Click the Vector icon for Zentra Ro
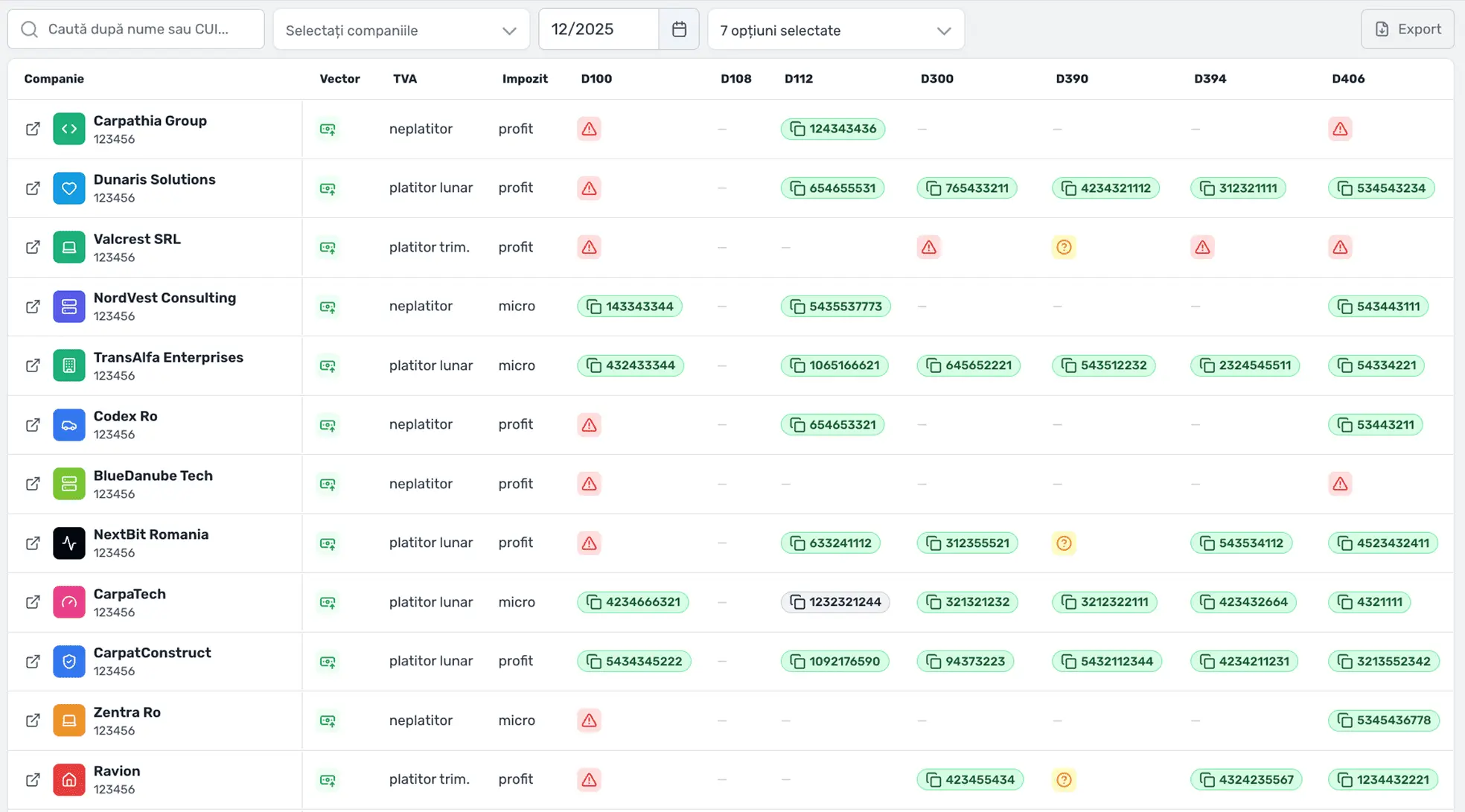Screen dimensions: 1465x812 click(x=328, y=720)
